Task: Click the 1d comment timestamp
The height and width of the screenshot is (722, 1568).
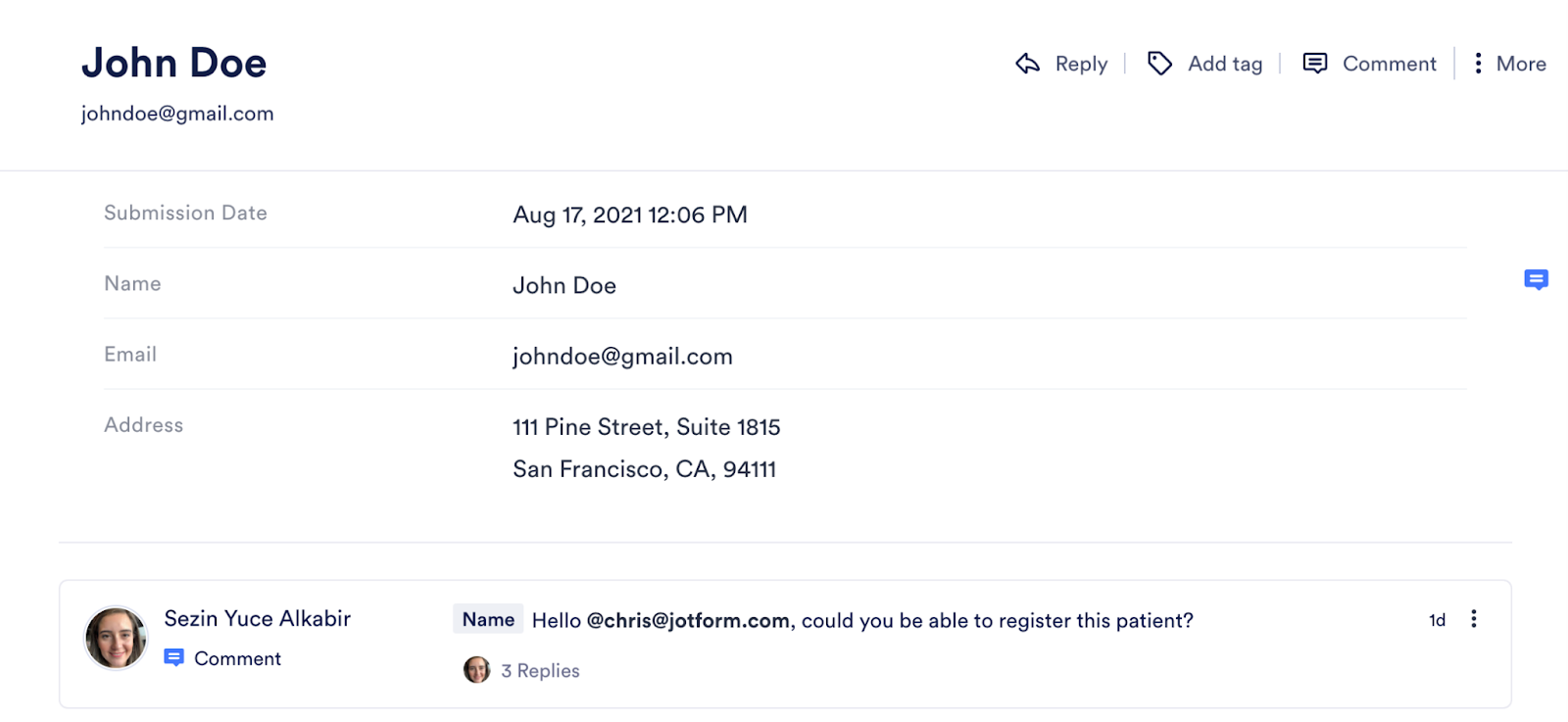Action: tap(1437, 620)
